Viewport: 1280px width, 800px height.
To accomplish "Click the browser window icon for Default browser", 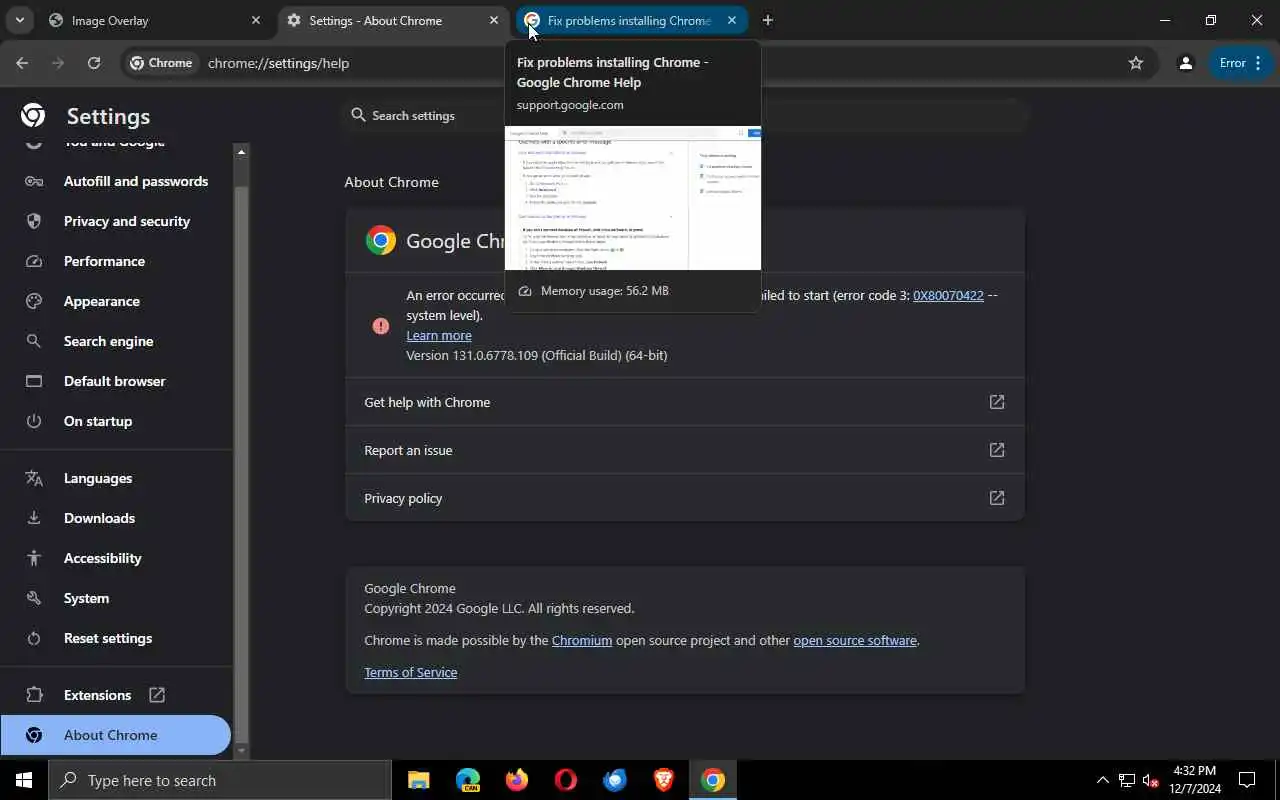I will 34,381.
